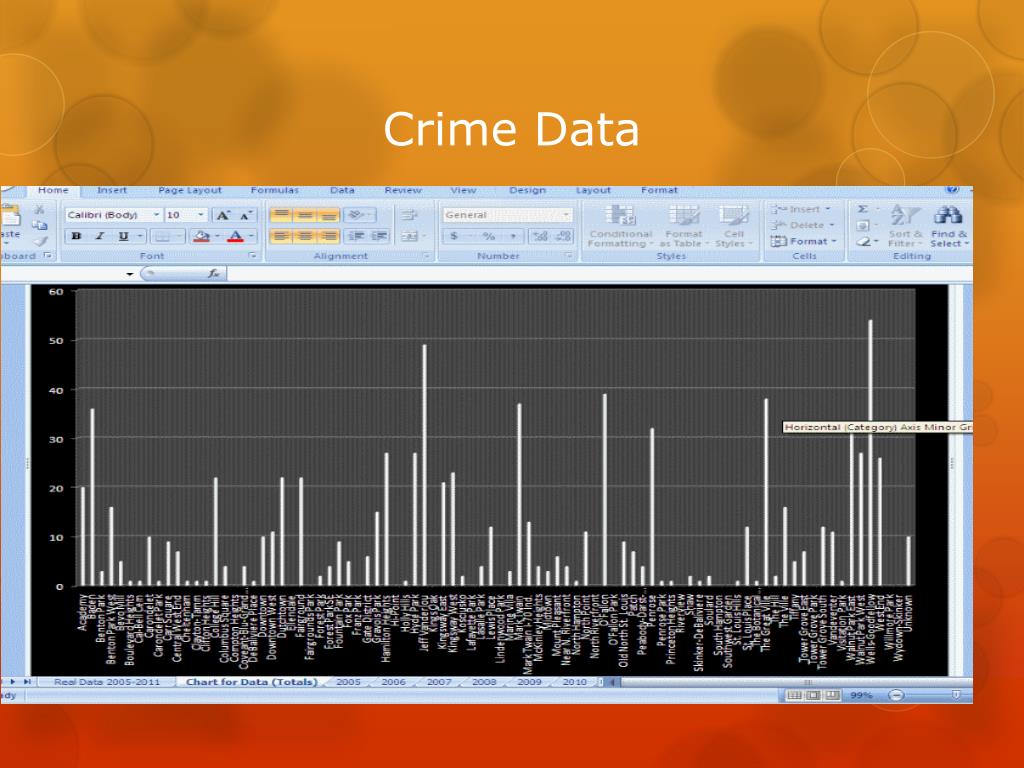Open the Formulas ribbon tab
This screenshot has width=1024, height=768.
click(274, 190)
